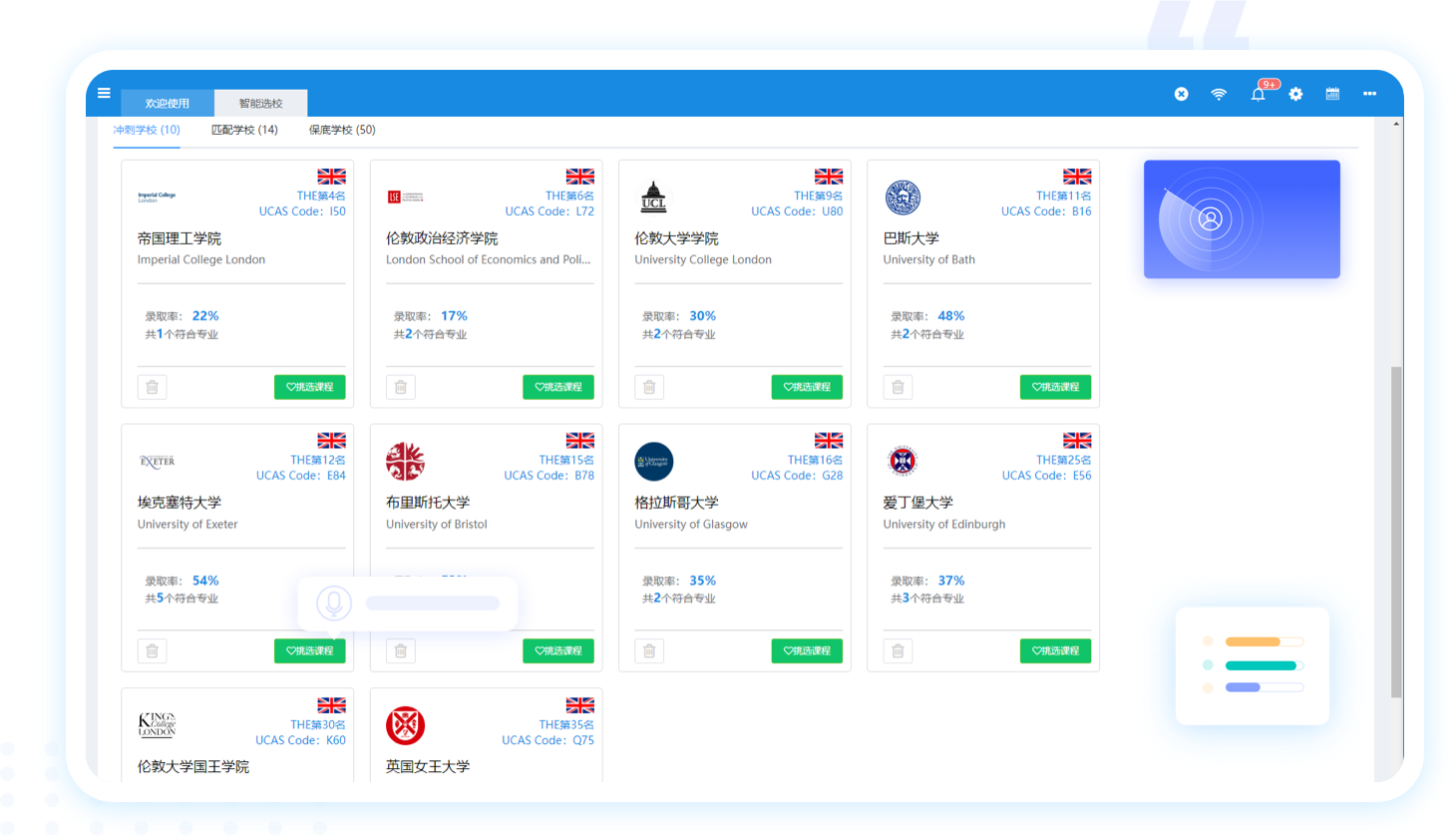Click the Exeter logo
The height and width of the screenshot is (838, 1456).
pyautogui.click(x=158, y=462)
